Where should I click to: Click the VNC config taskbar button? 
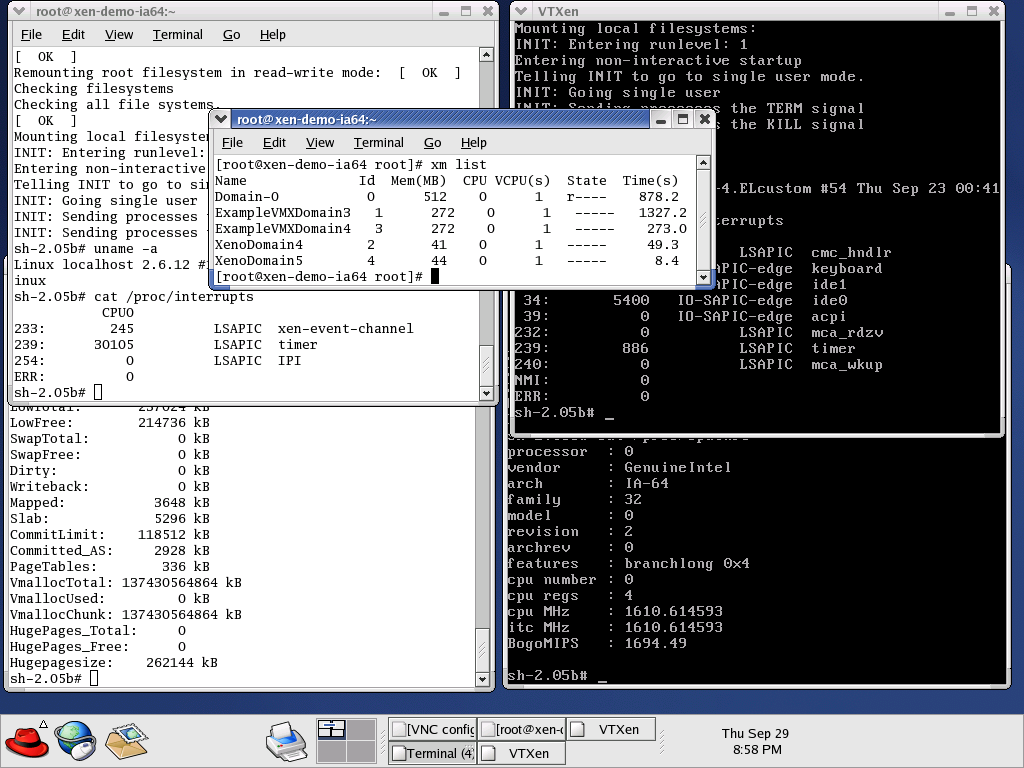tap(432, 730)
